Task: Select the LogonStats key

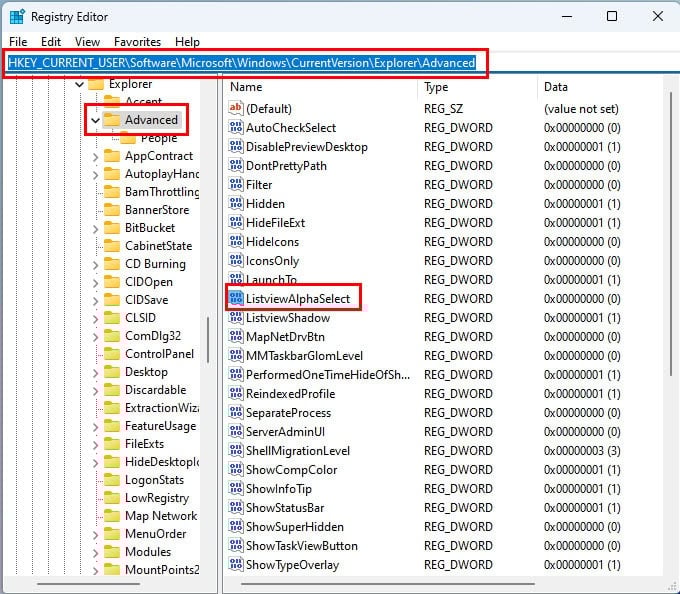Action: pyautogui.click(x=154, y=480)
